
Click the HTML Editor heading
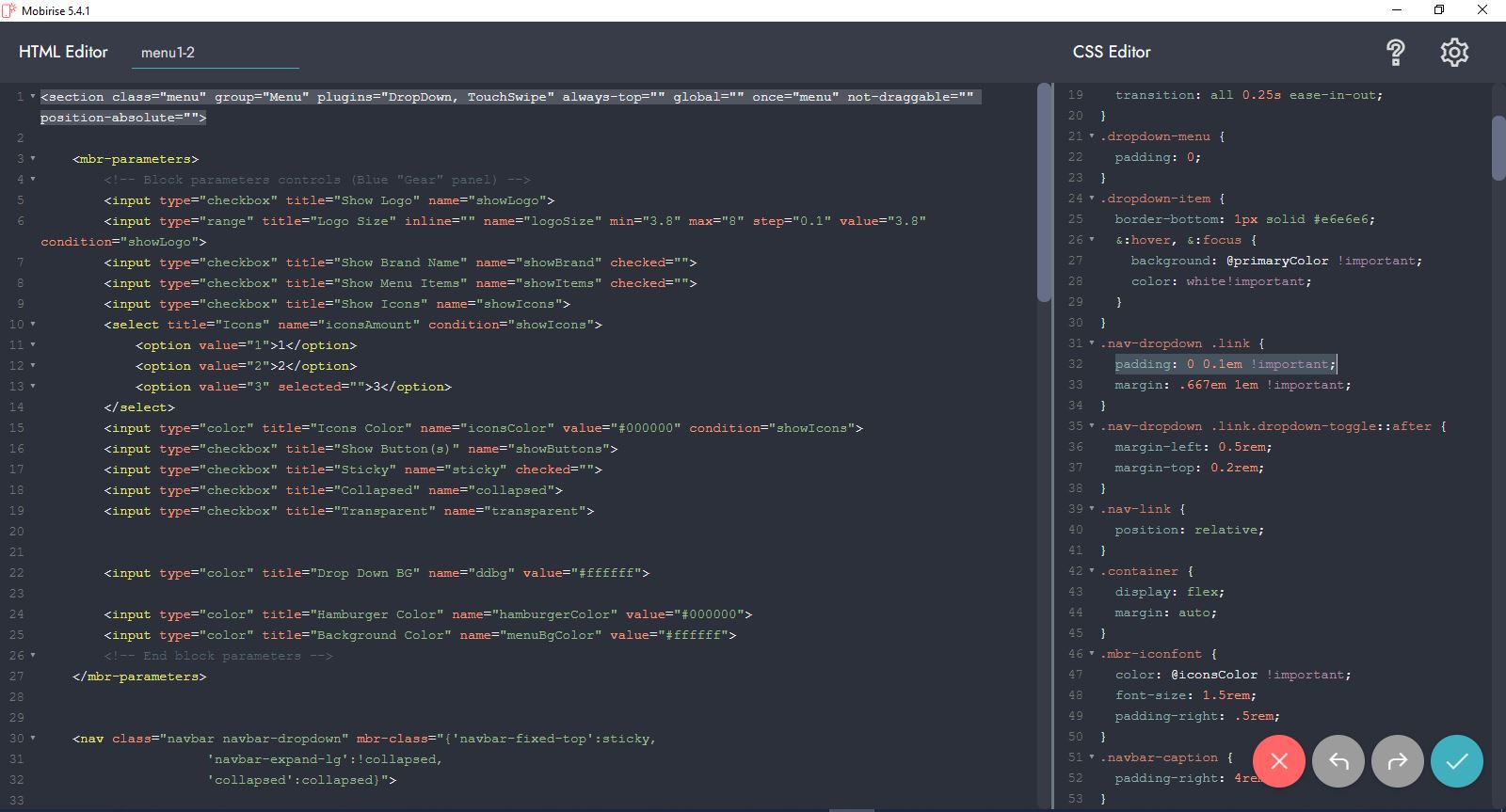pyautogui.click(x=63, y=52)
